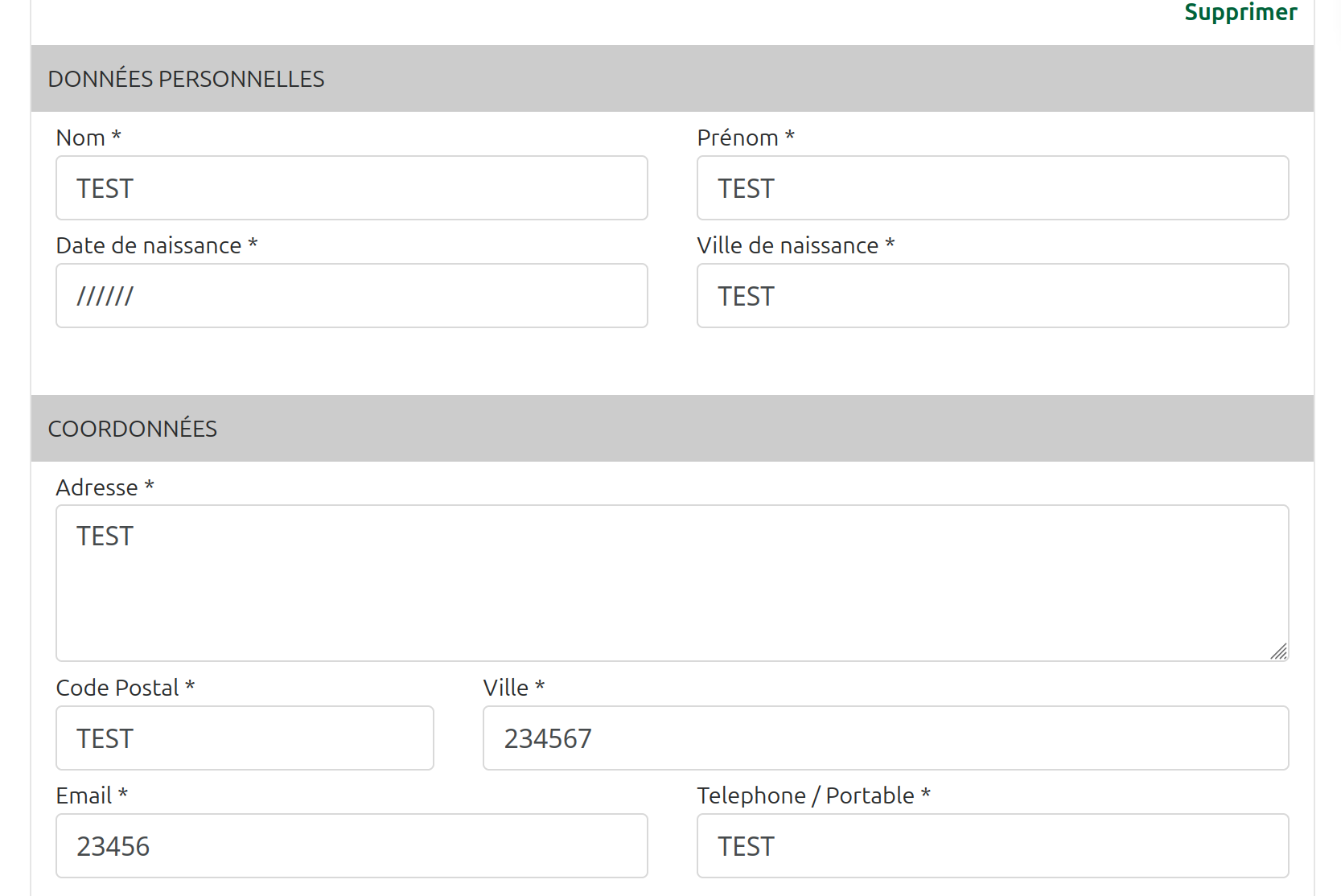Focus the Telephone / Portable input box

pyautogui.click(x=992, y=846)
